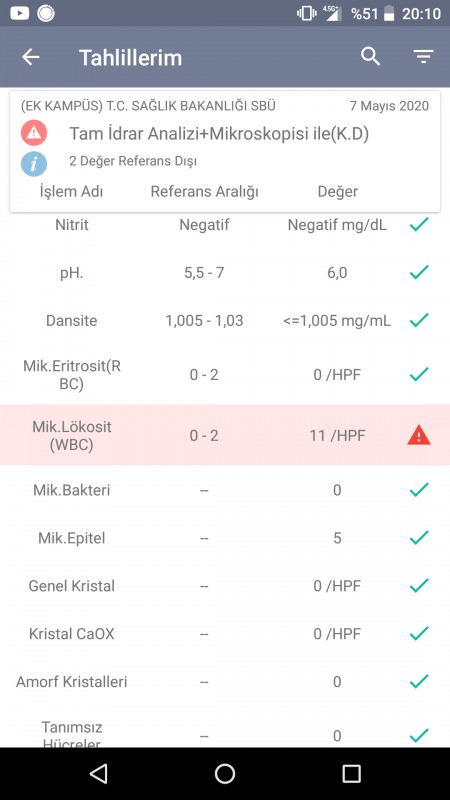The height and width of the screenshot is (800, 450).
Task: Tap the blue info circle icon
Action: pos(34,164)
